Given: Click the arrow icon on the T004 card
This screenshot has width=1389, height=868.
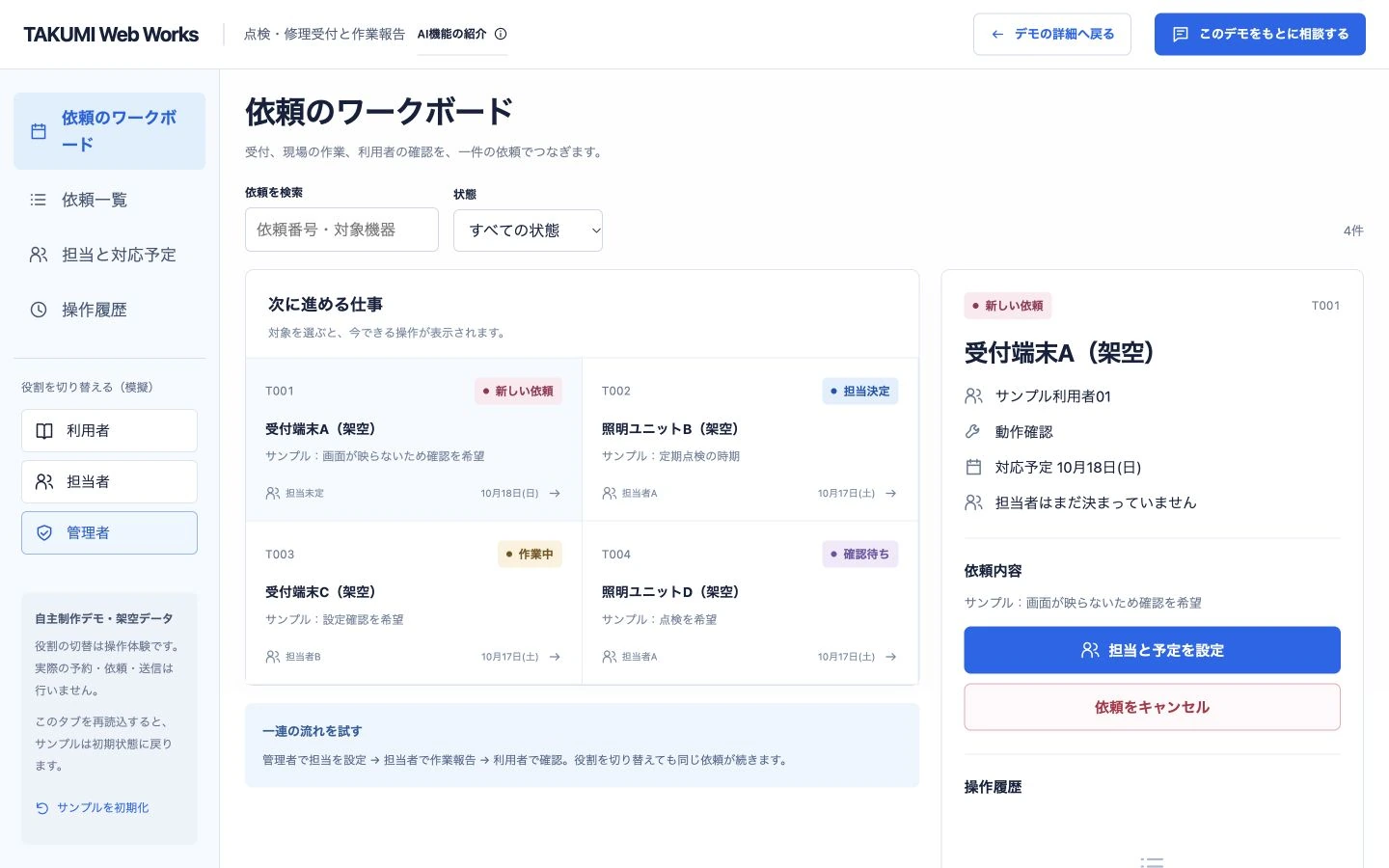Looking at the screenshot, I should 890,657.
